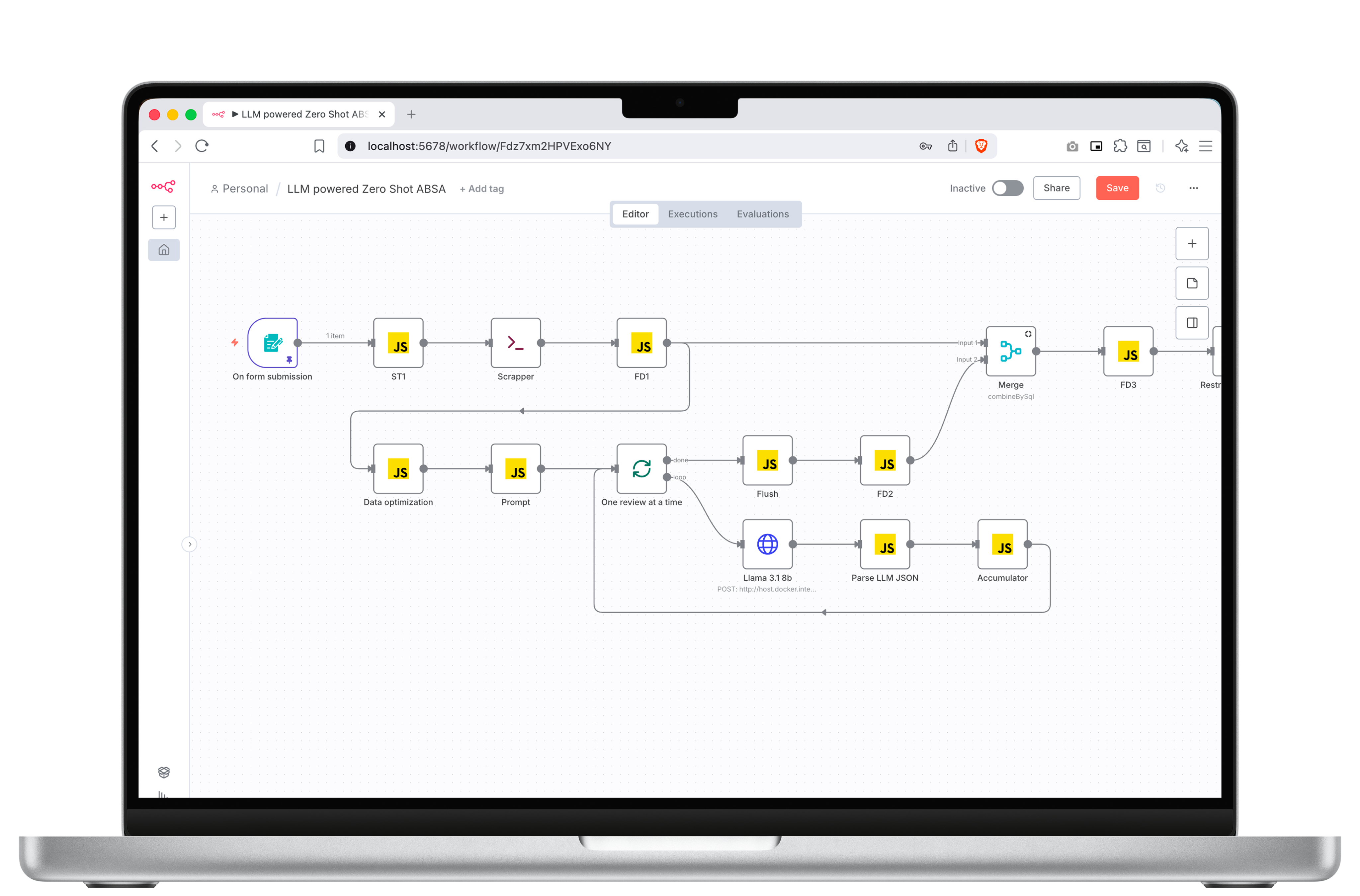Switch to the Editor tab
The height and width of the screenshot is (896, 1360).
click(636, 214)
